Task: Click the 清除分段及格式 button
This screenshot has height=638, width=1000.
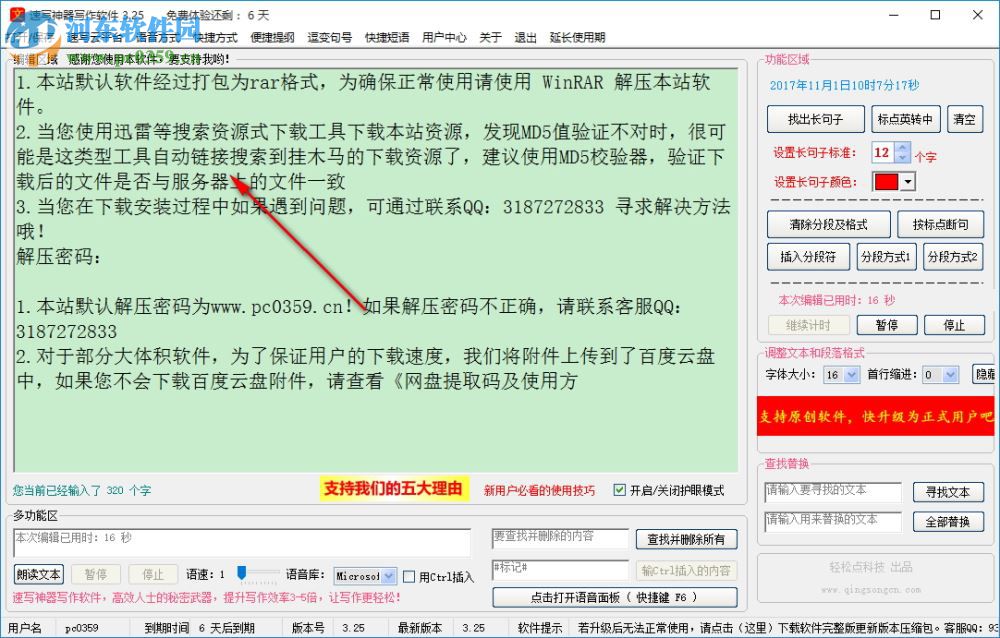Action: click(x=828, y=225)
